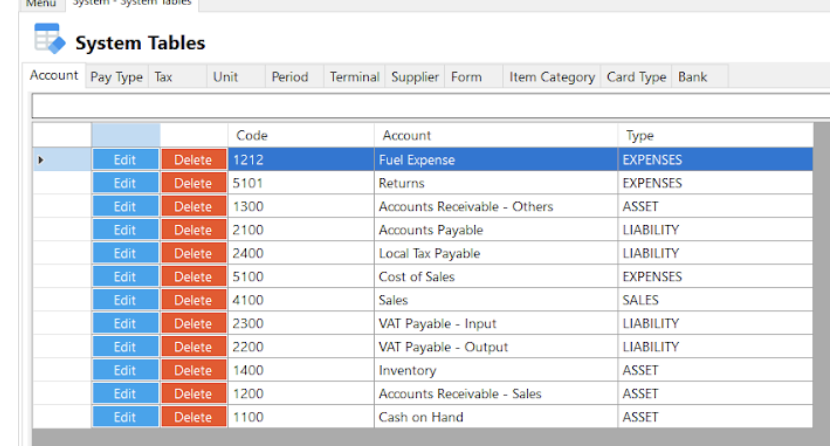This screenshot has width=830, height=446.
Task: Click code cell 1200
Action: coord(301,394)
